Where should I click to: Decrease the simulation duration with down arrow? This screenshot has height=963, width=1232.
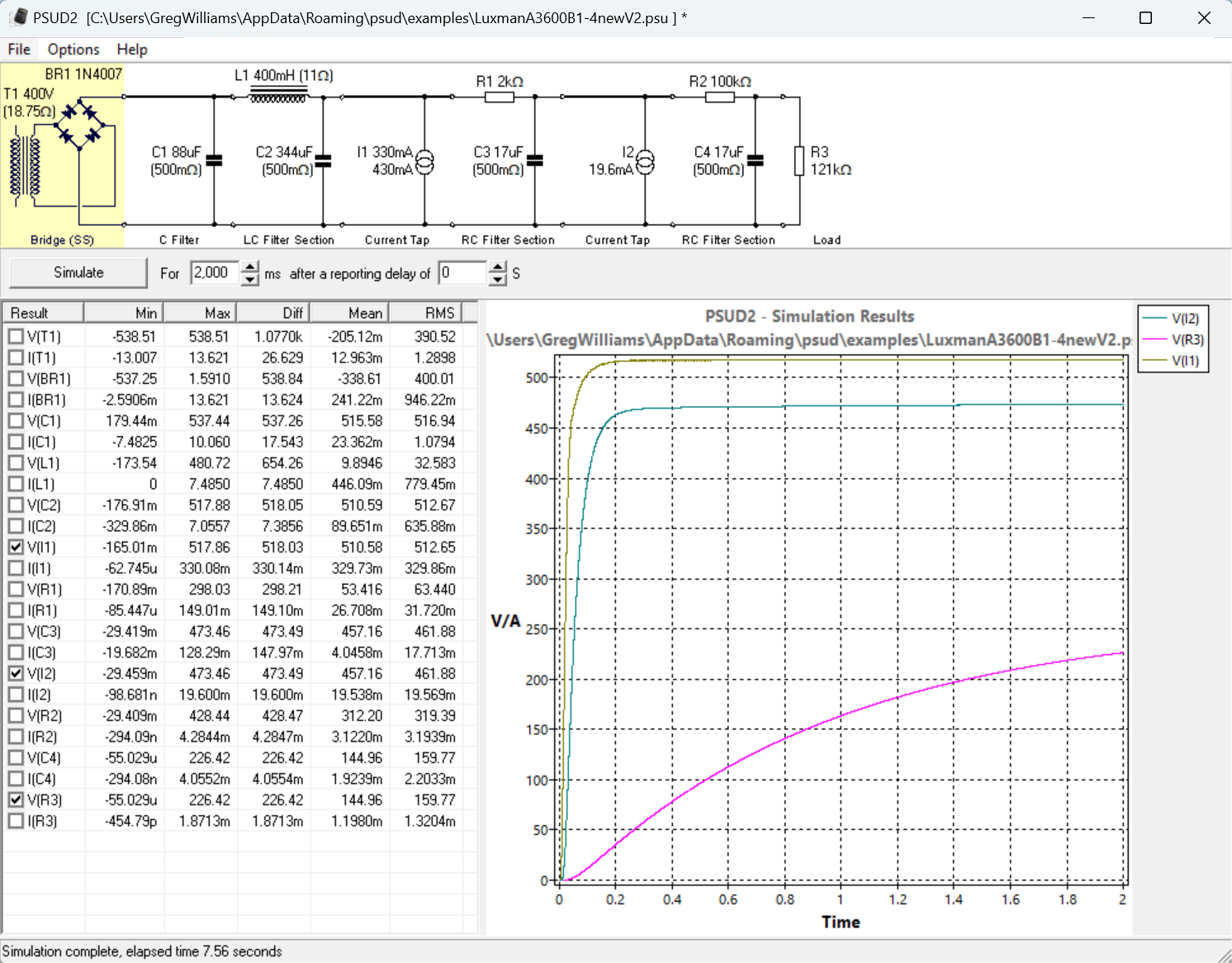point(250,280)
